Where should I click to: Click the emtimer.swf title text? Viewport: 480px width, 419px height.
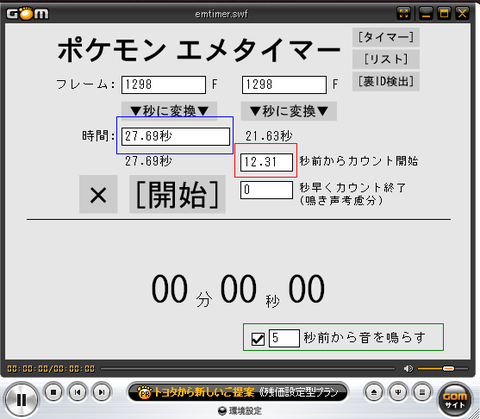pyautogui.click(x=221, y=14)
